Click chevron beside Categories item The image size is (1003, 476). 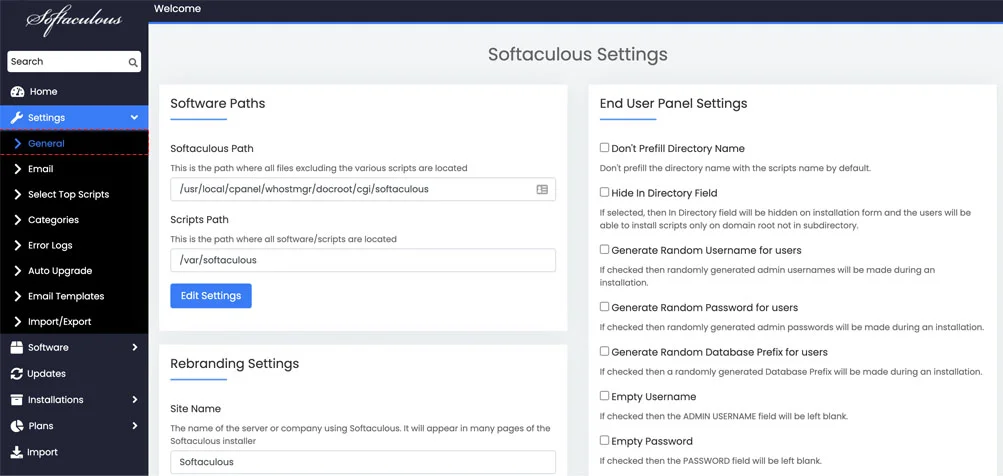[x=18, y=220]
